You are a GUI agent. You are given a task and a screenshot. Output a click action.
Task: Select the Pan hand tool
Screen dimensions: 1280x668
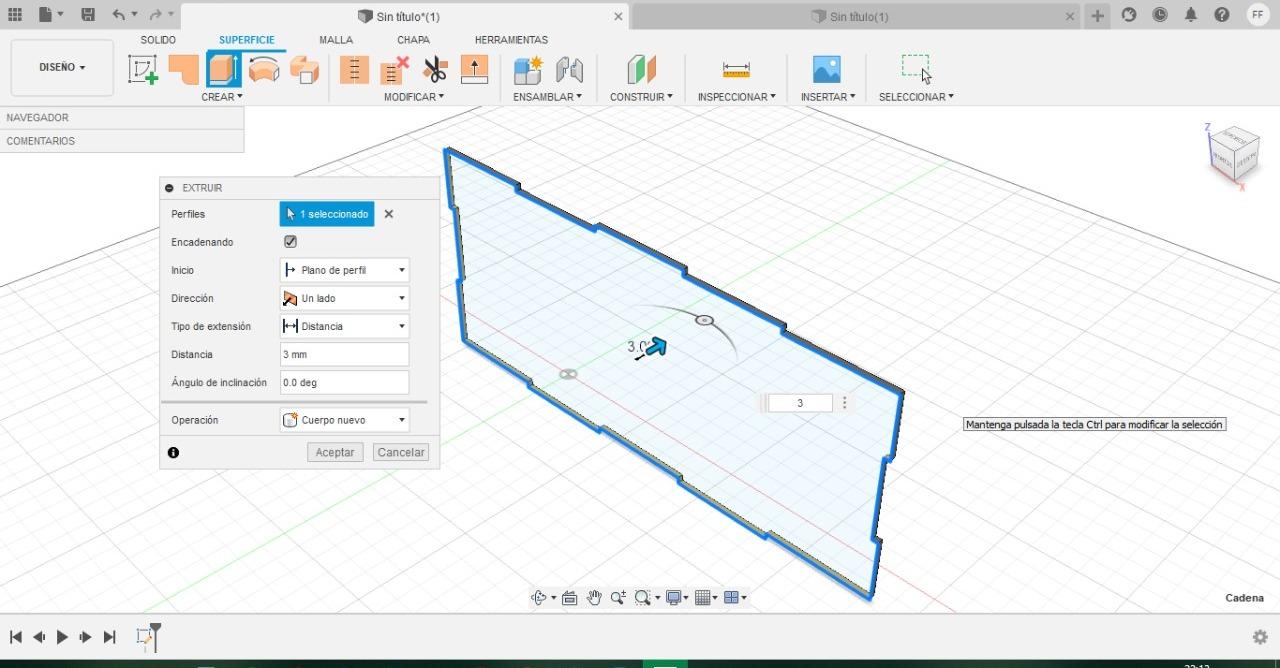[594, 598]
